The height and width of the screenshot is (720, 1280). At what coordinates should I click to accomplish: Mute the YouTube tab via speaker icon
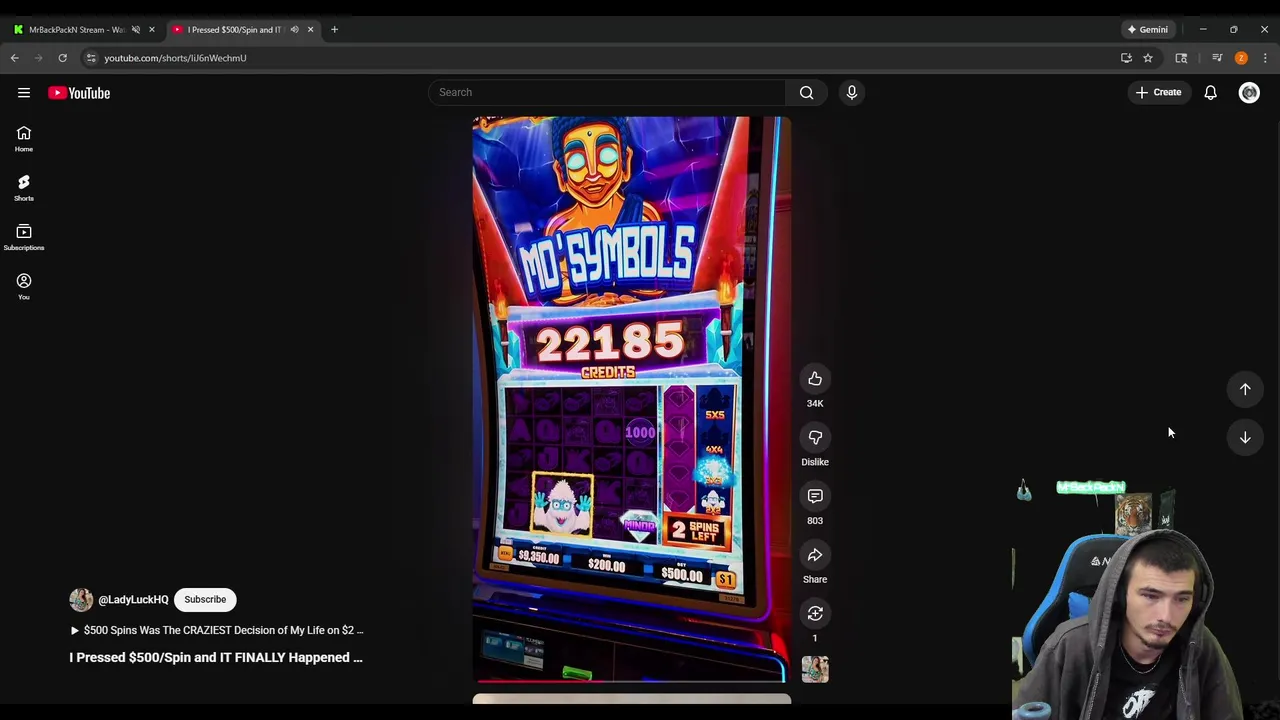(x=294, y=30)
